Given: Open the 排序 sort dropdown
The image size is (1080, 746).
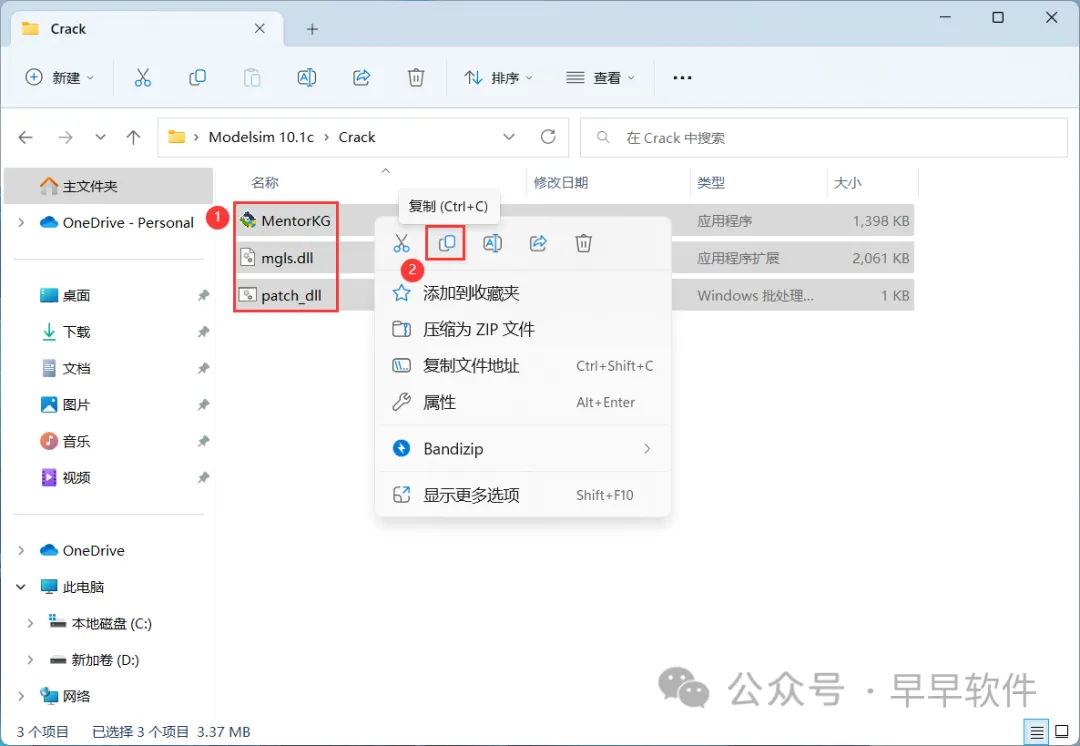Looking at the screenshot, I should (499, 78).
